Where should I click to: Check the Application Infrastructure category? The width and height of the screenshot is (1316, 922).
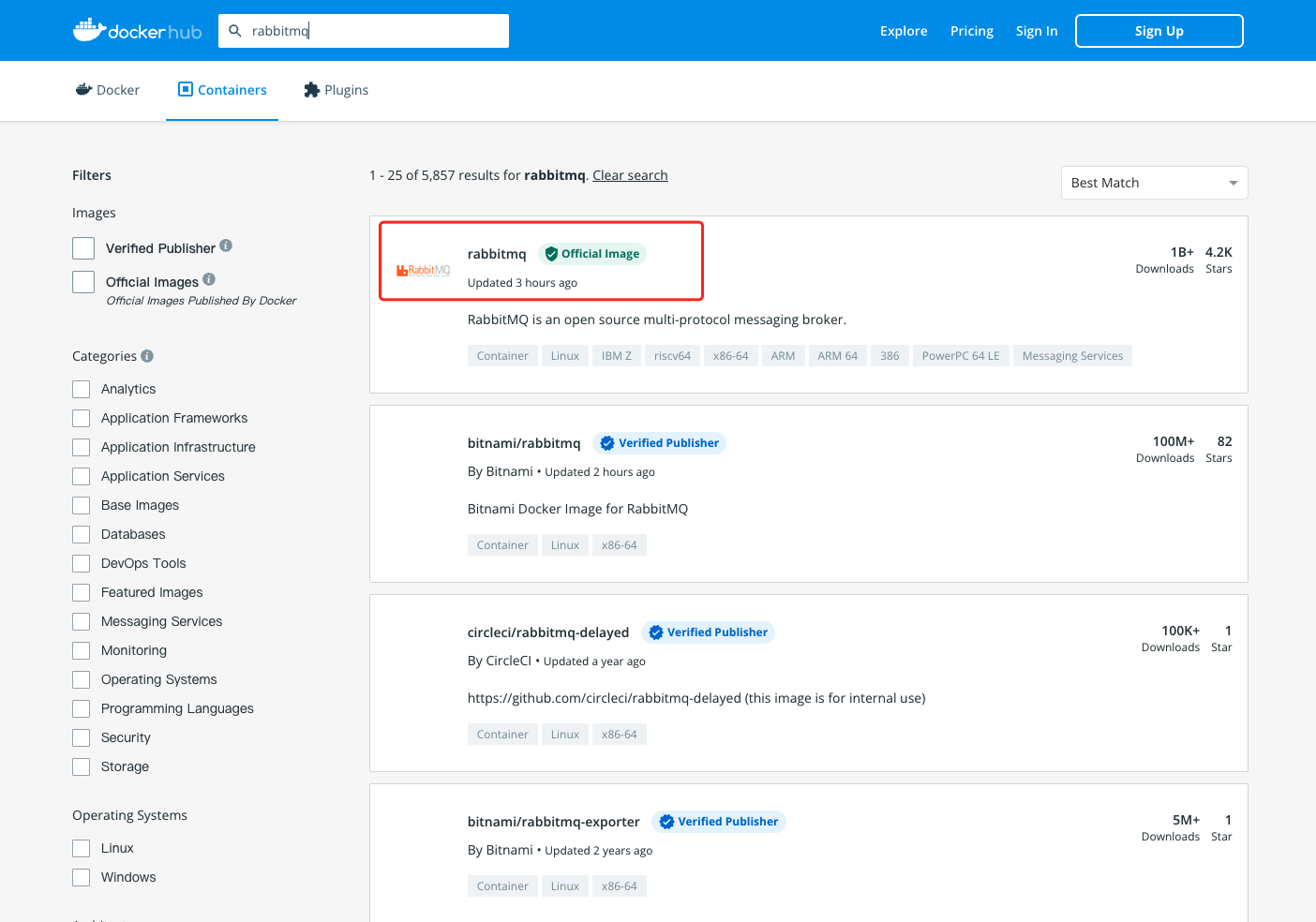coord(82,447)
